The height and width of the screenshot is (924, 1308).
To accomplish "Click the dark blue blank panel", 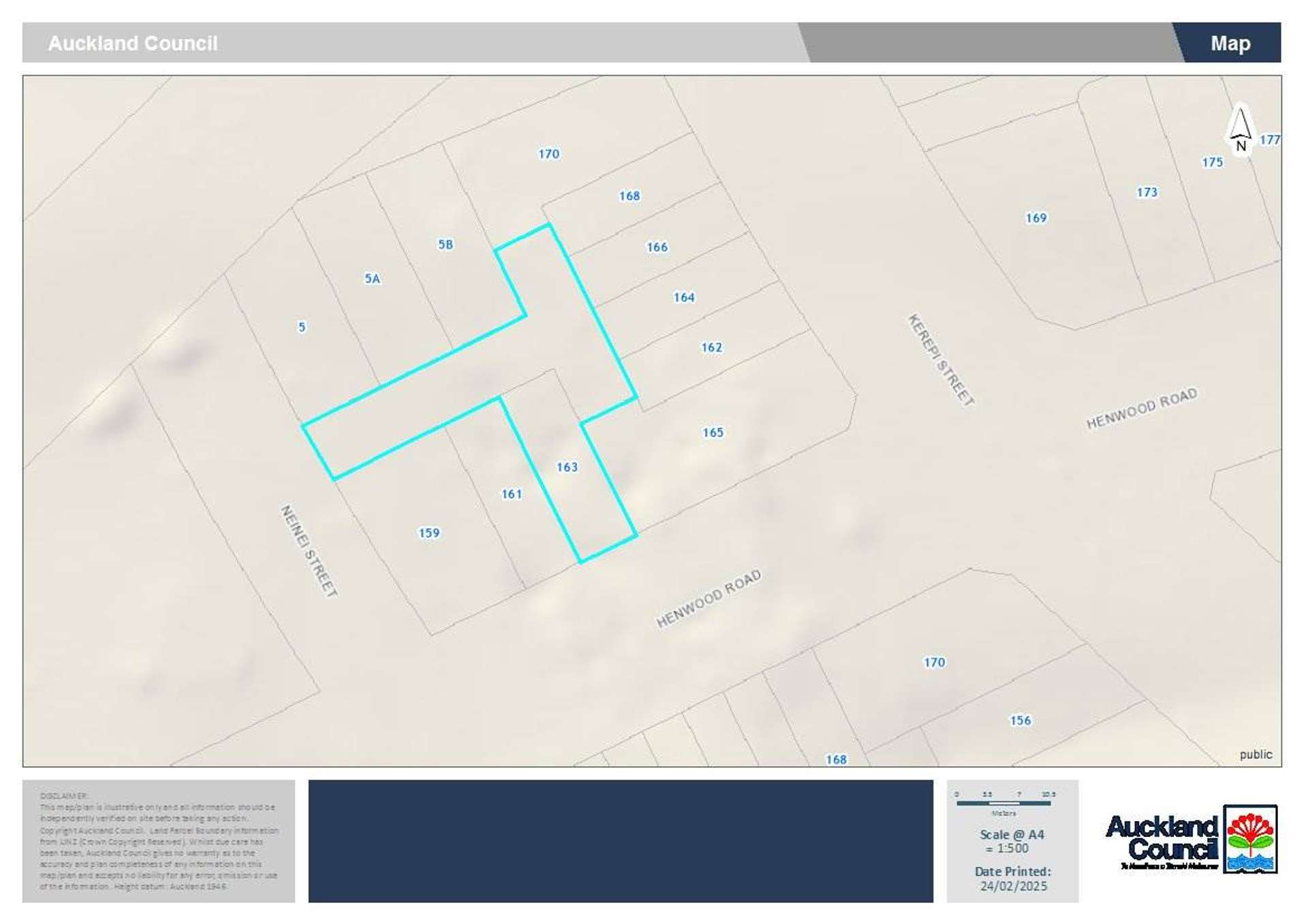I will 620,841.
